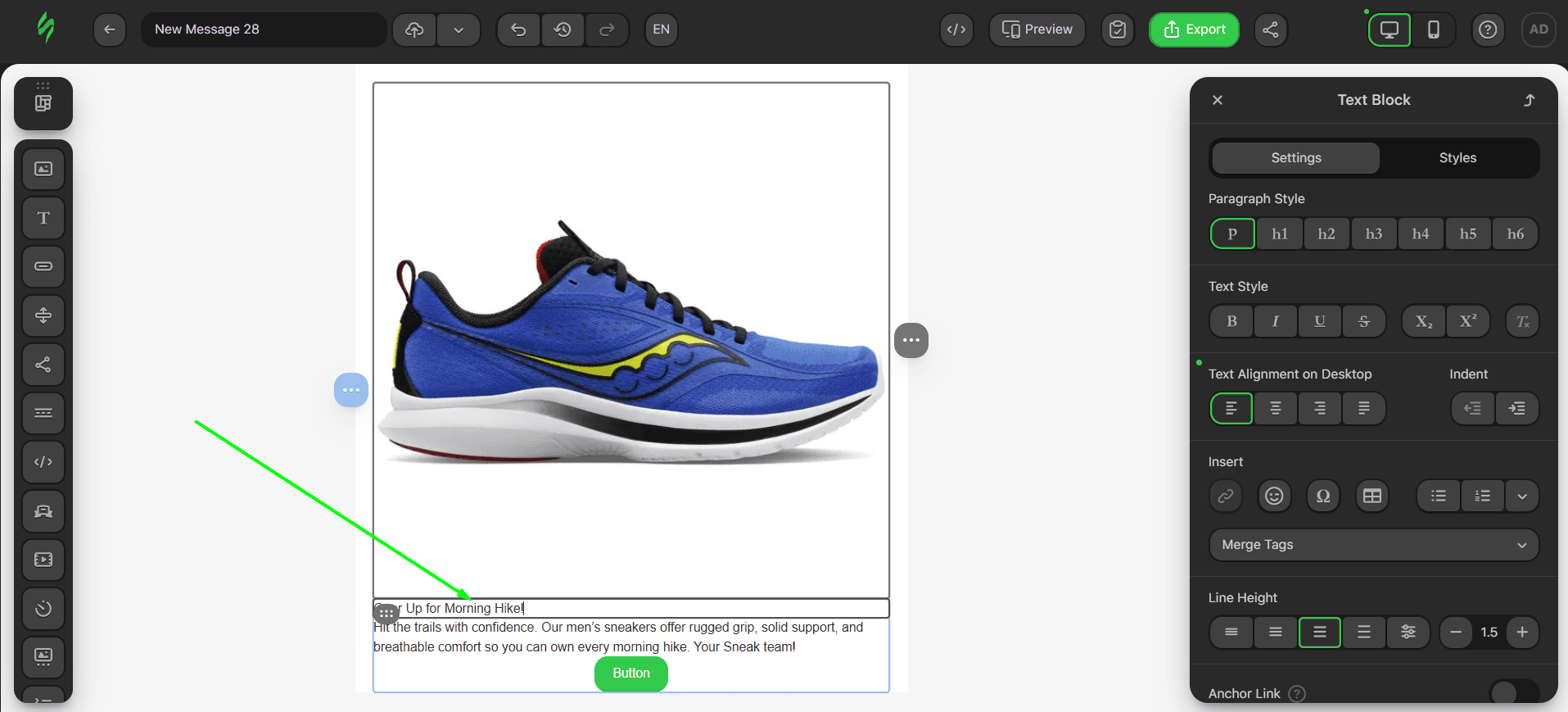Insert an emoji using the smiley icon
This screenshot has width=1568, height=712.
pos(1274,496)
